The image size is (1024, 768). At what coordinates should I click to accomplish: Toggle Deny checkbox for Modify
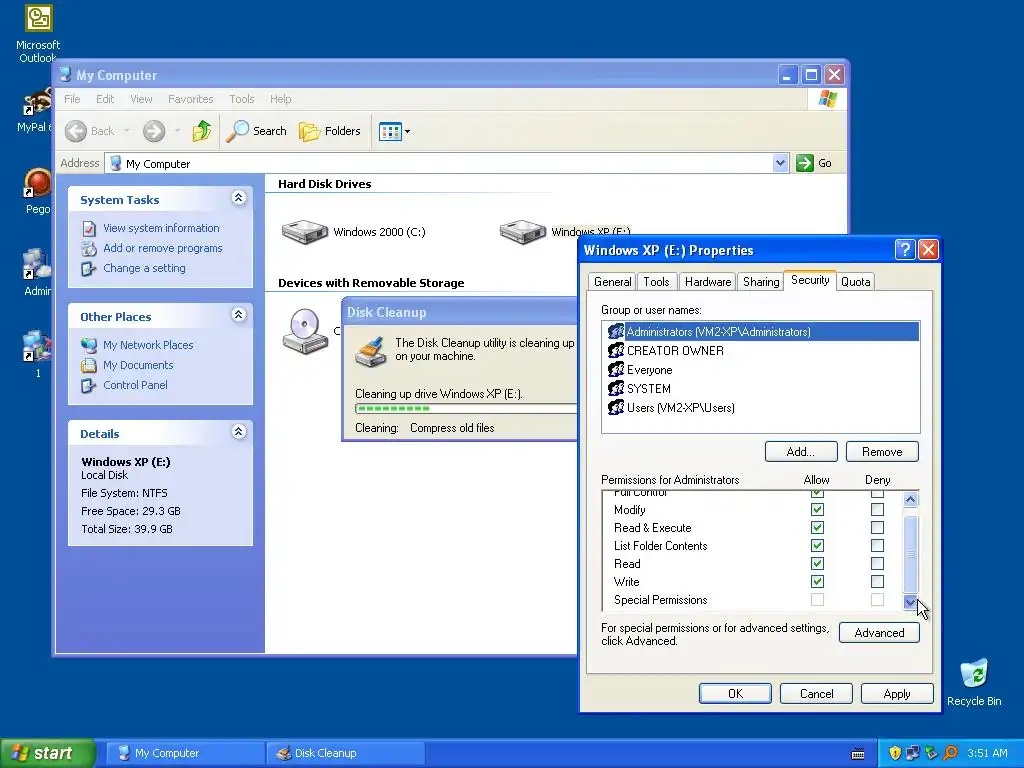pos(877,509)
